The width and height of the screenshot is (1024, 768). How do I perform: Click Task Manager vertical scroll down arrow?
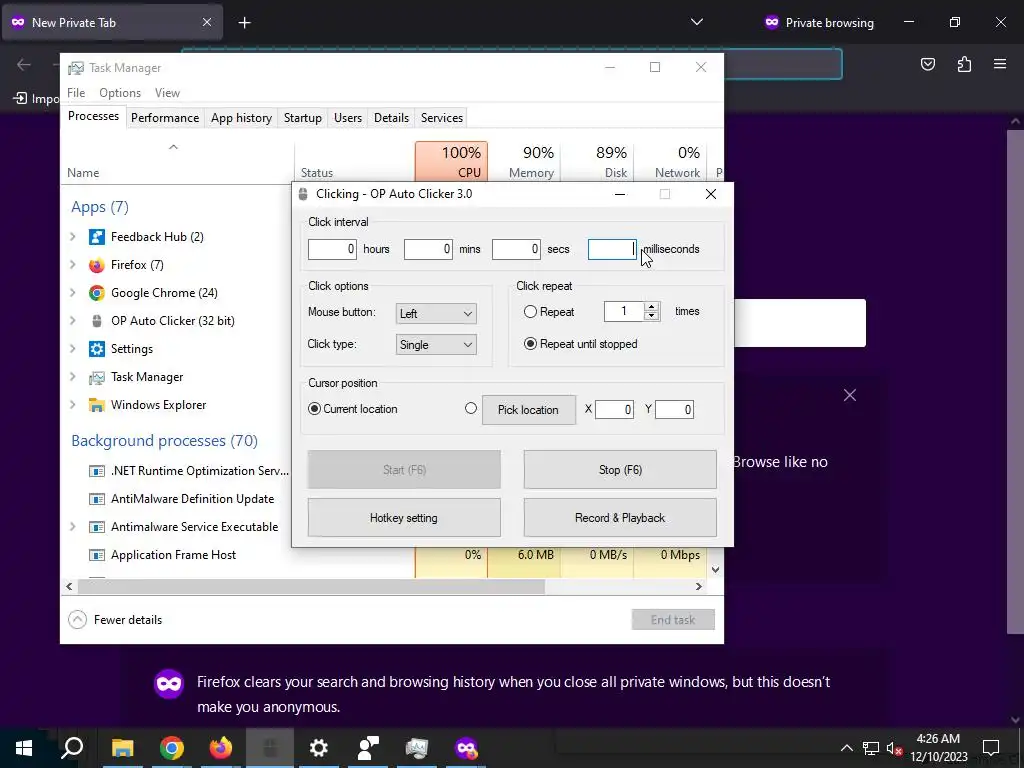pos(715,569)
